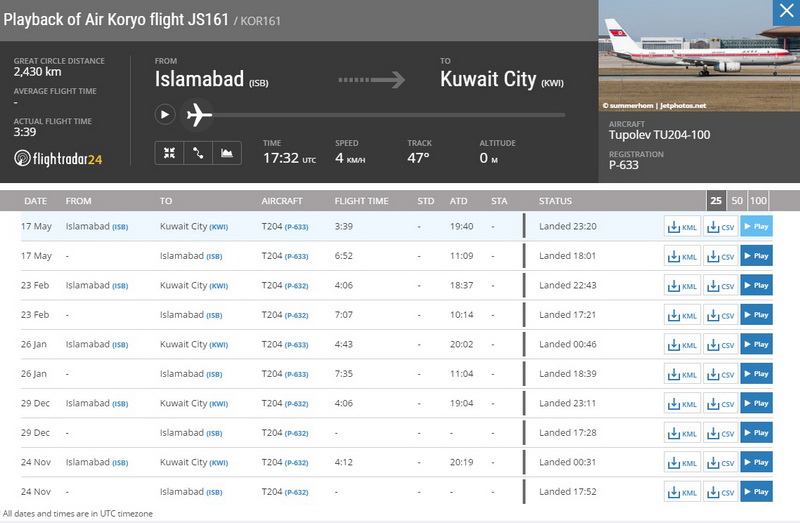The width and height of the screenshot is (800, 523).
Task: Download CSV for 24 Nov 20:19 flight
Action: tap(720, 462)
